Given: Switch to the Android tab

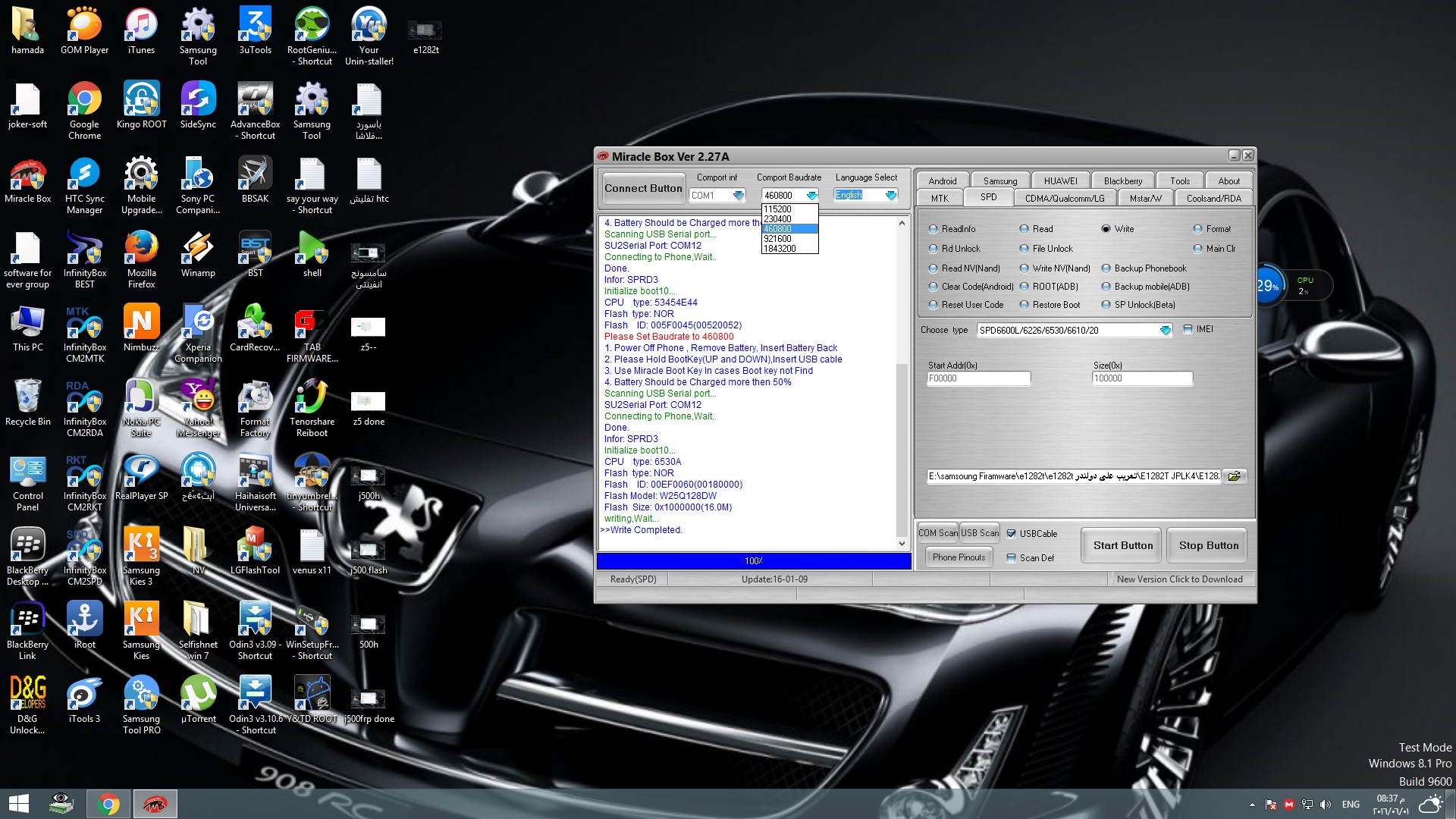Looking at the screenshot, I should tap(943, 180).
